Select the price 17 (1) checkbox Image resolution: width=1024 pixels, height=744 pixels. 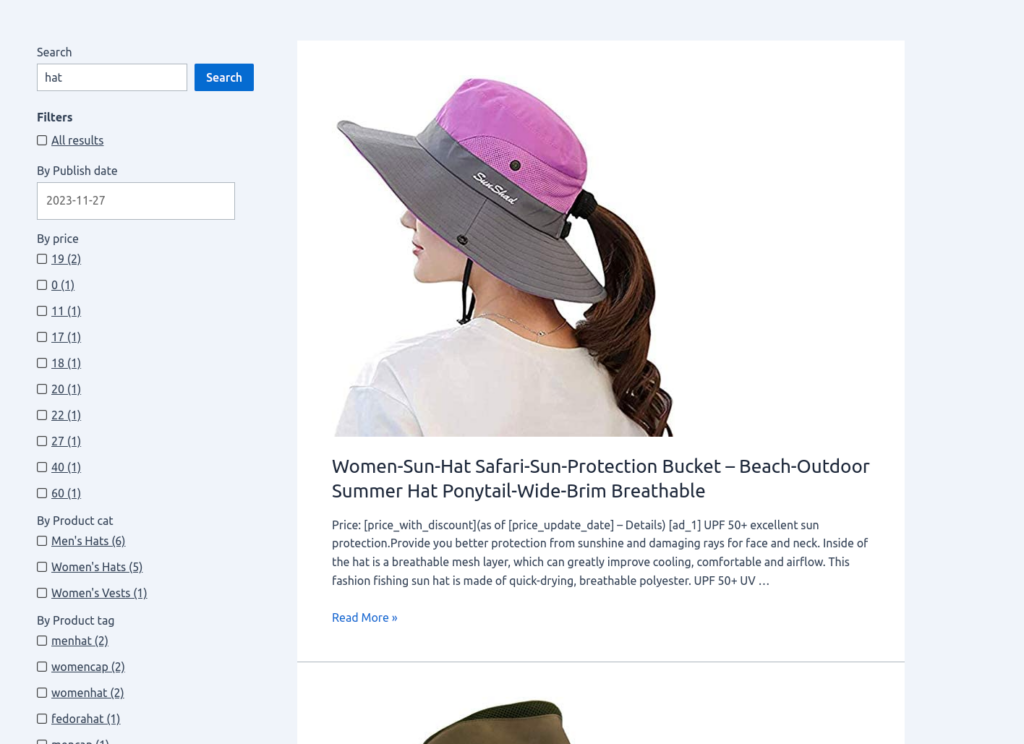coord(42,337)
